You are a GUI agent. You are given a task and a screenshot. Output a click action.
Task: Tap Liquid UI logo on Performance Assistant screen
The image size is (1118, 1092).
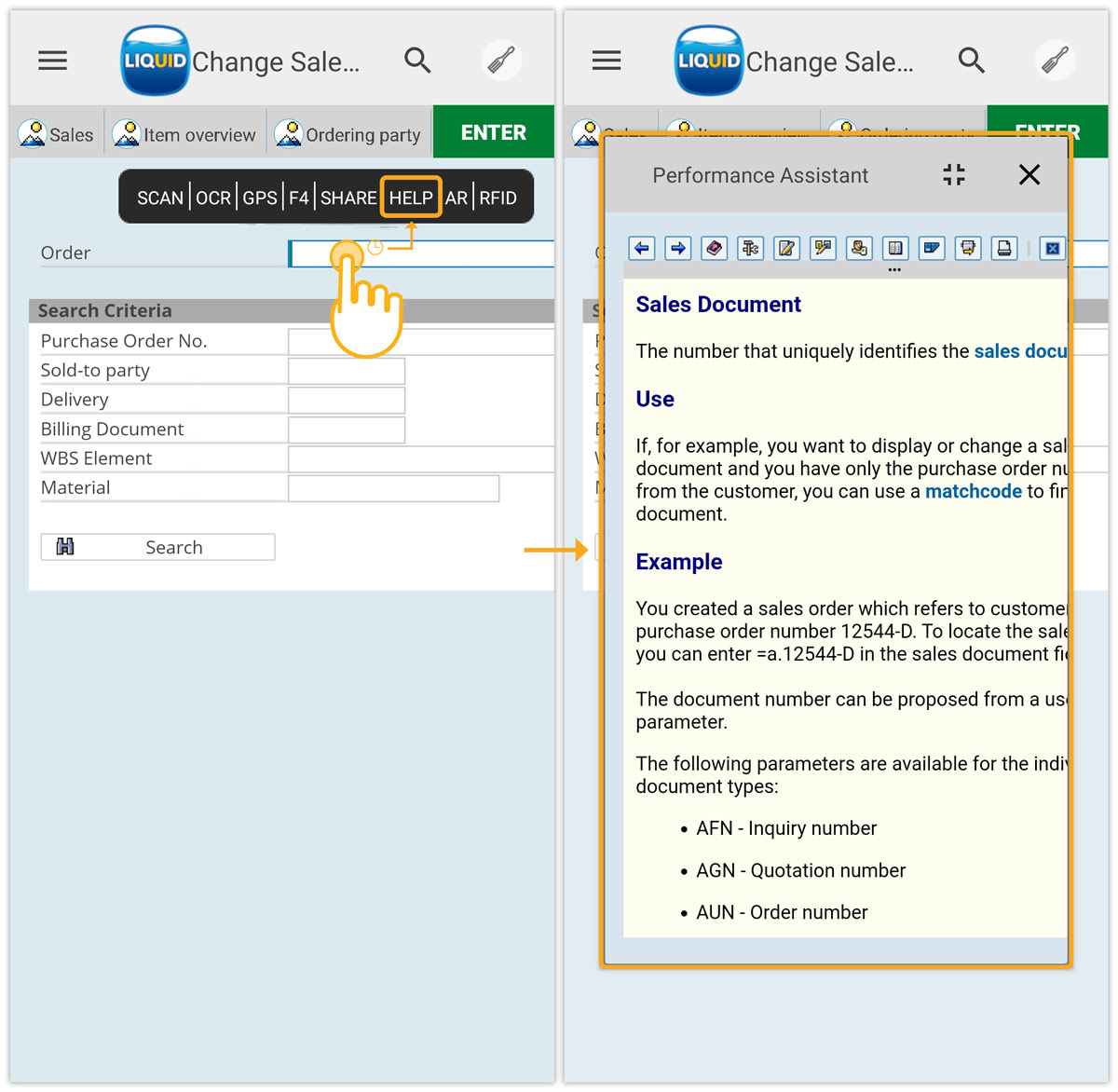[709, 61]
